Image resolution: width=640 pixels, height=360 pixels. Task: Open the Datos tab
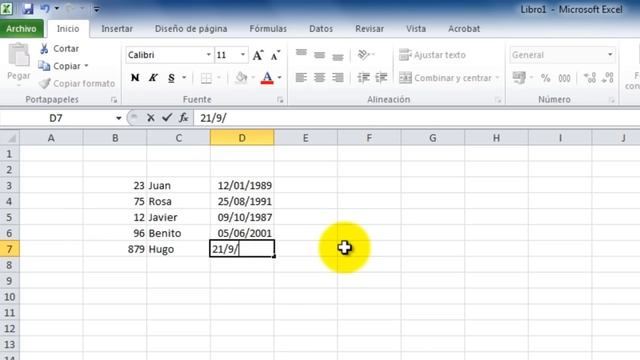point(321,29)
